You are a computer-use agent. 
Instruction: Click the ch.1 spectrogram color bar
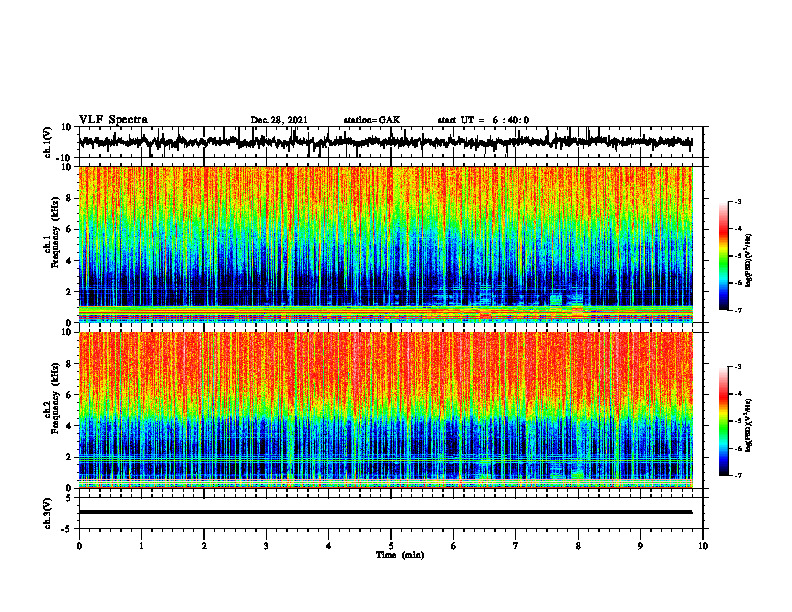(724, 256)
